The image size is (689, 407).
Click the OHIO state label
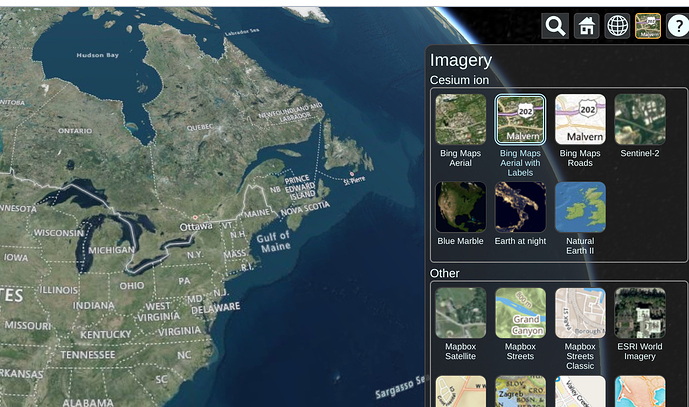[132, 286]
